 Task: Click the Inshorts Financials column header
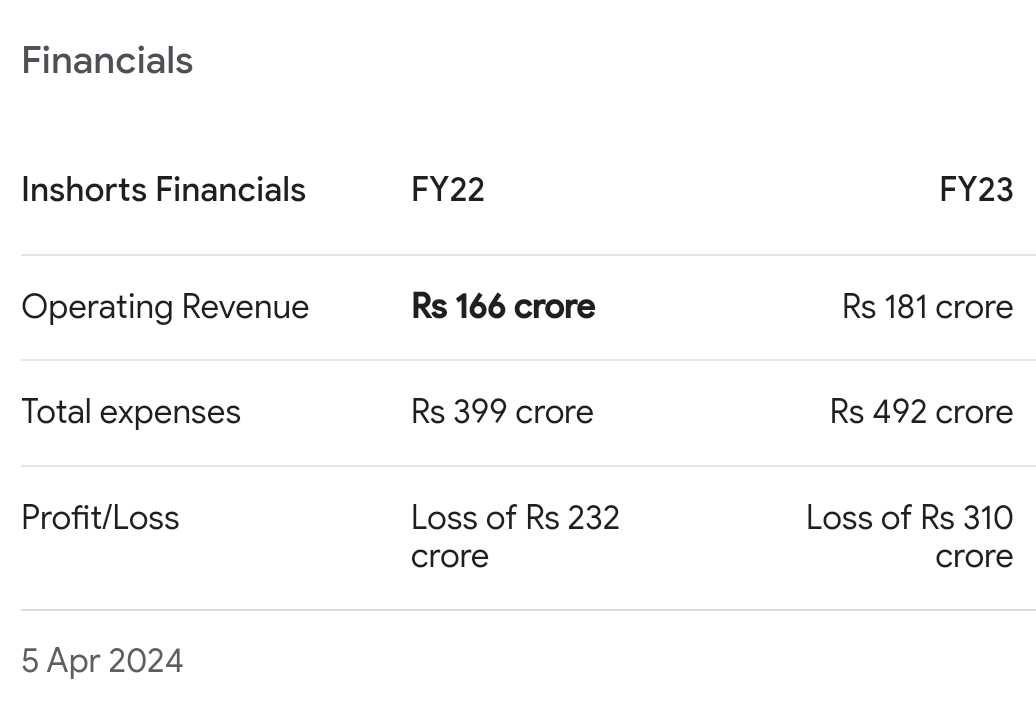[163, 190]
